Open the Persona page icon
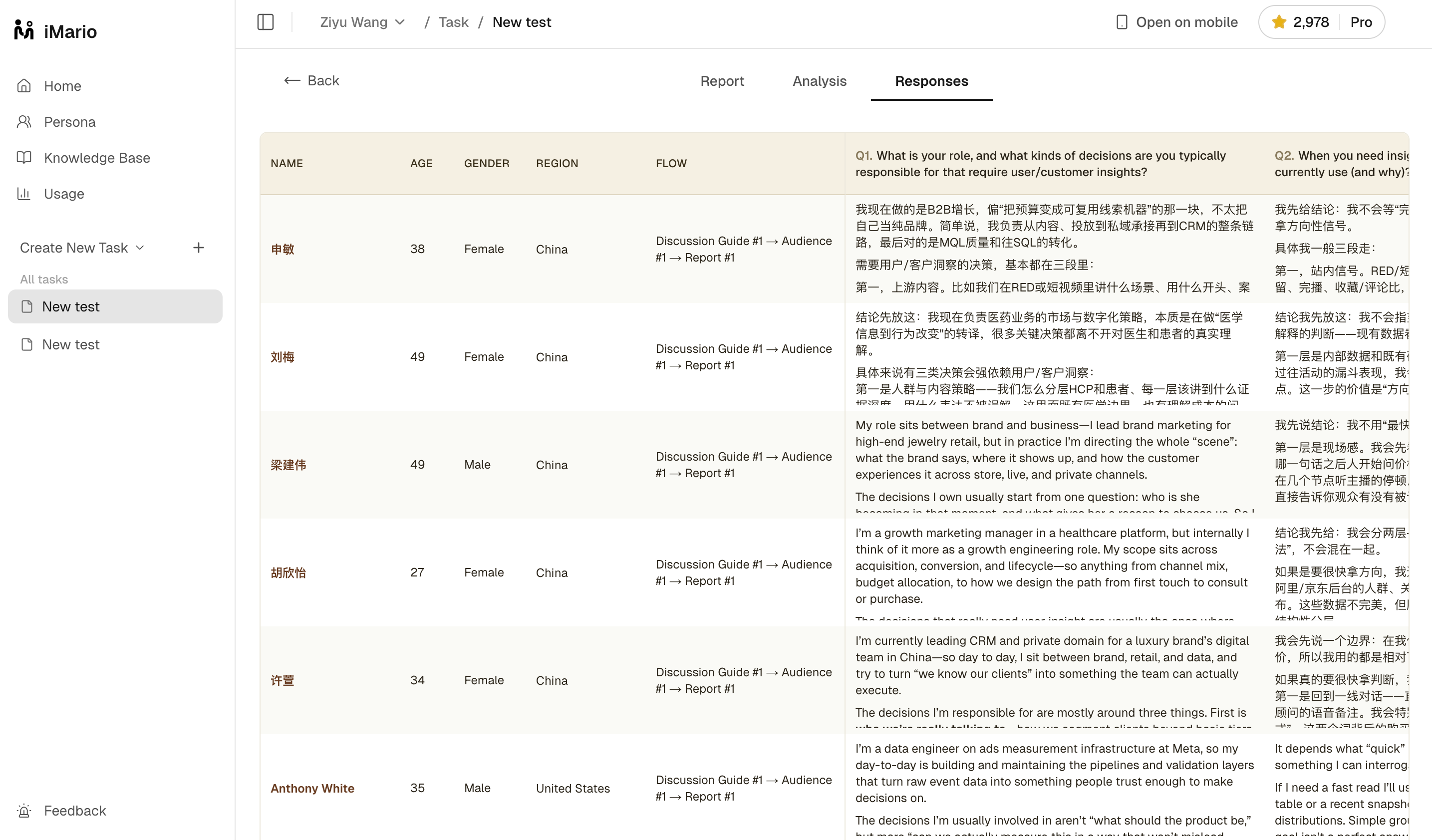 click(x=24, y=122)
